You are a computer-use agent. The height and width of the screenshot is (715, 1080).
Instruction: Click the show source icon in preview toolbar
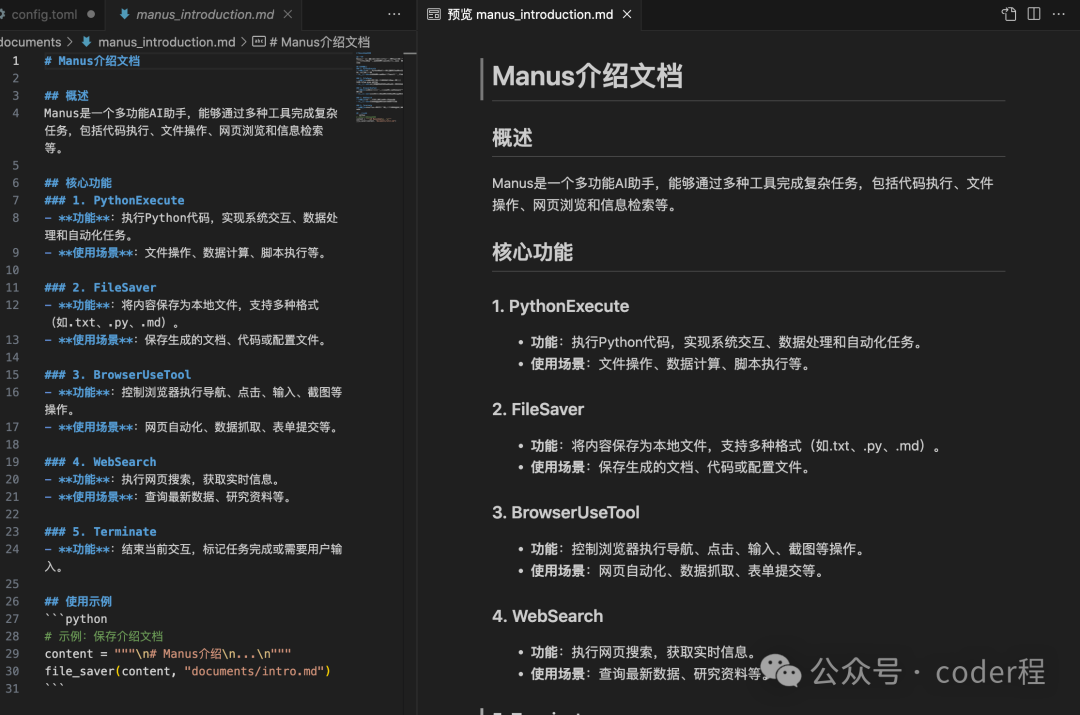click(x=1009, y=14)
